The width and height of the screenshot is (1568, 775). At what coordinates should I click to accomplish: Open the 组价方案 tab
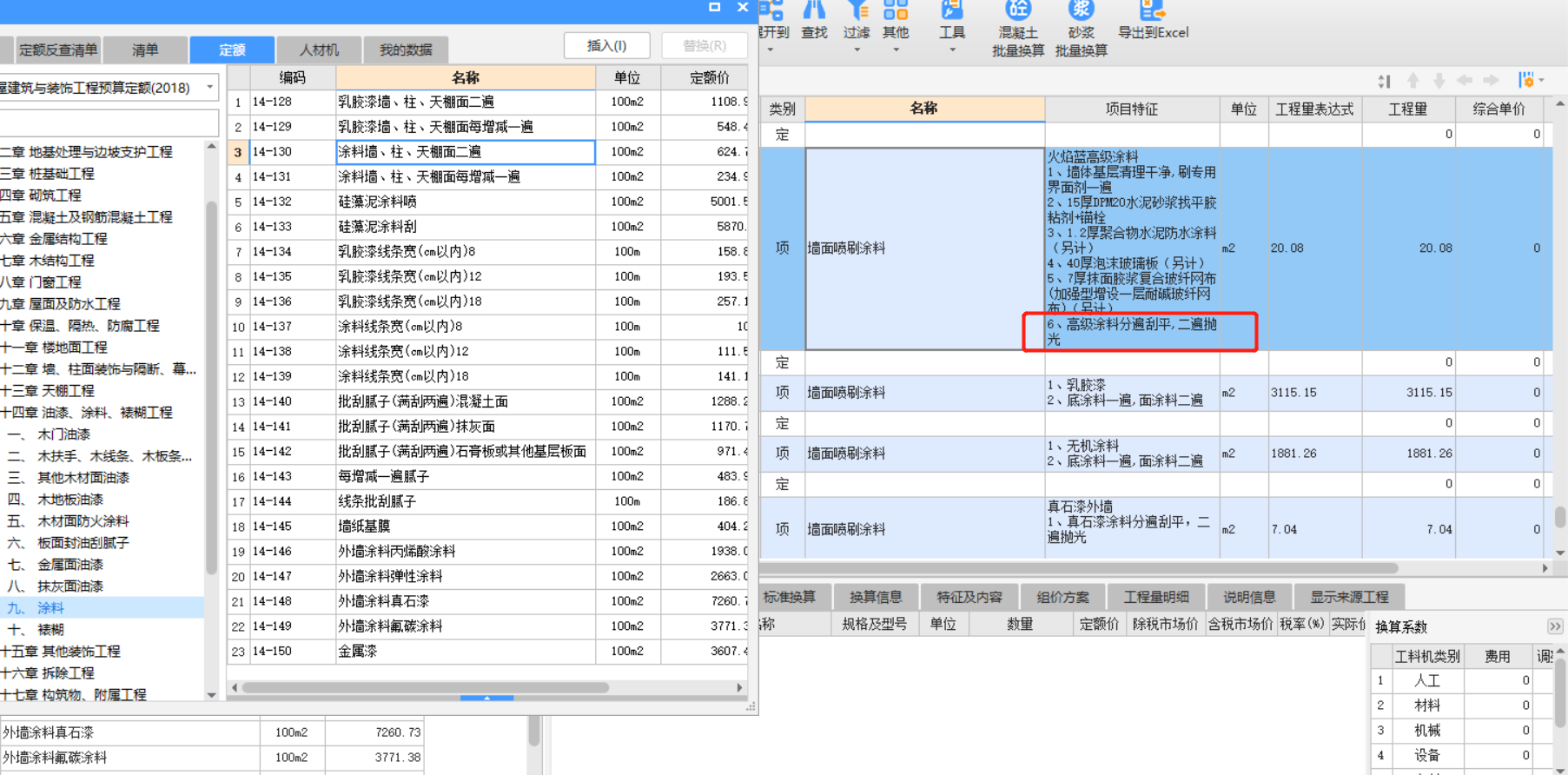(1063, 597)
